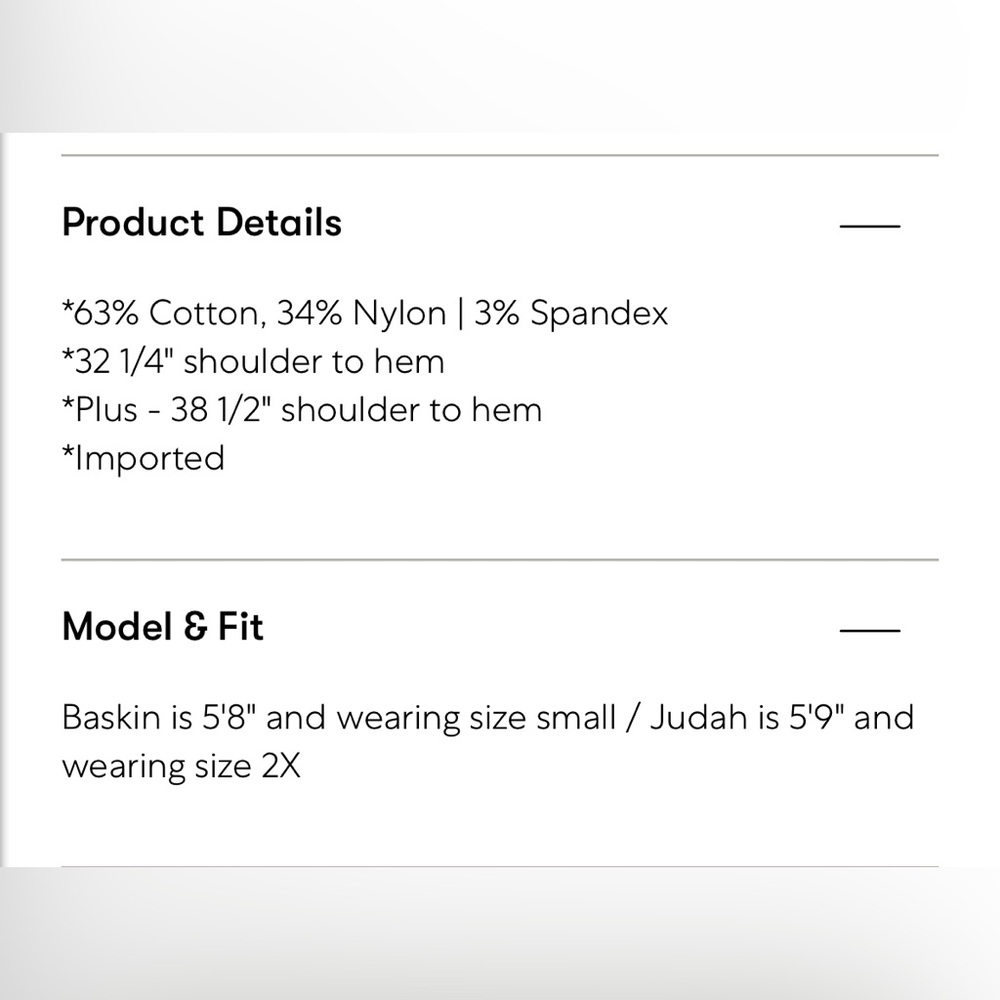Click the vertical bar separator before 3% Spandex
Screen dimensions: 1000x1000
click(460, 314)
